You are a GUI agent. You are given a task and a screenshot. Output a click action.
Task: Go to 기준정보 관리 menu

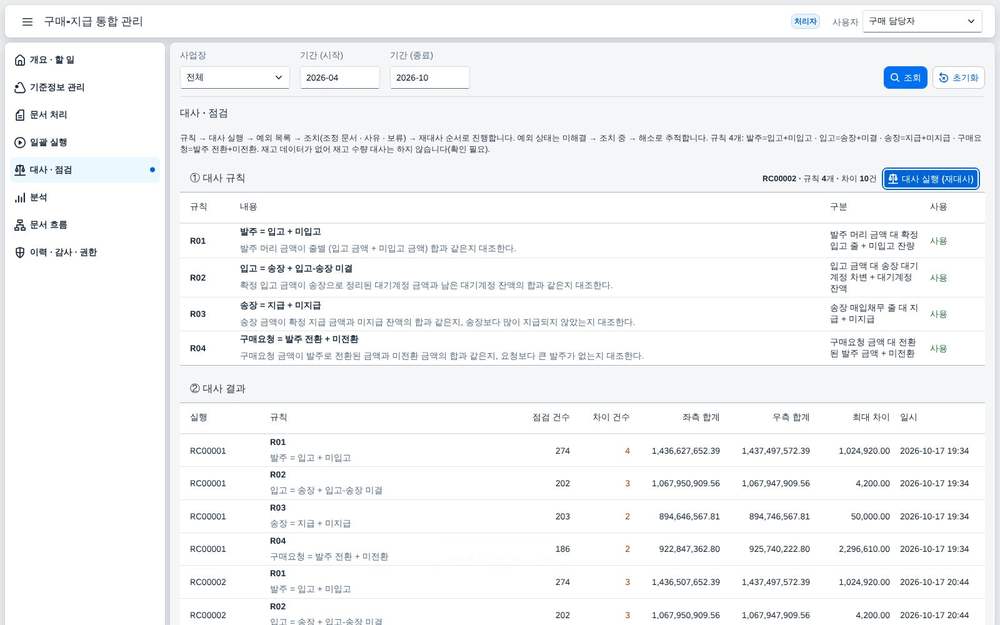click(x=85, y=87)
